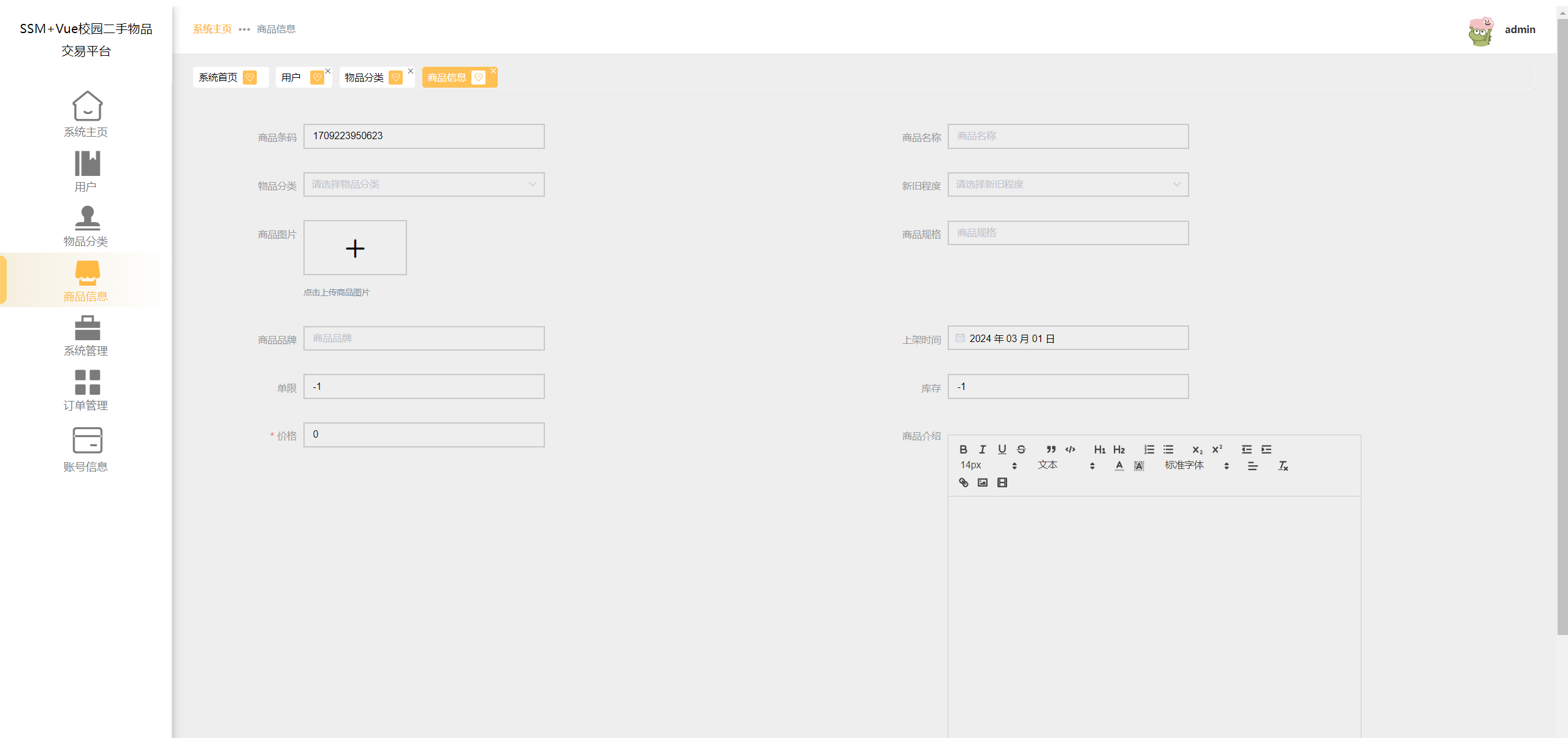Click plus box to upload 商品图片
Screen dimensions: 1568x738
(355, 248)
